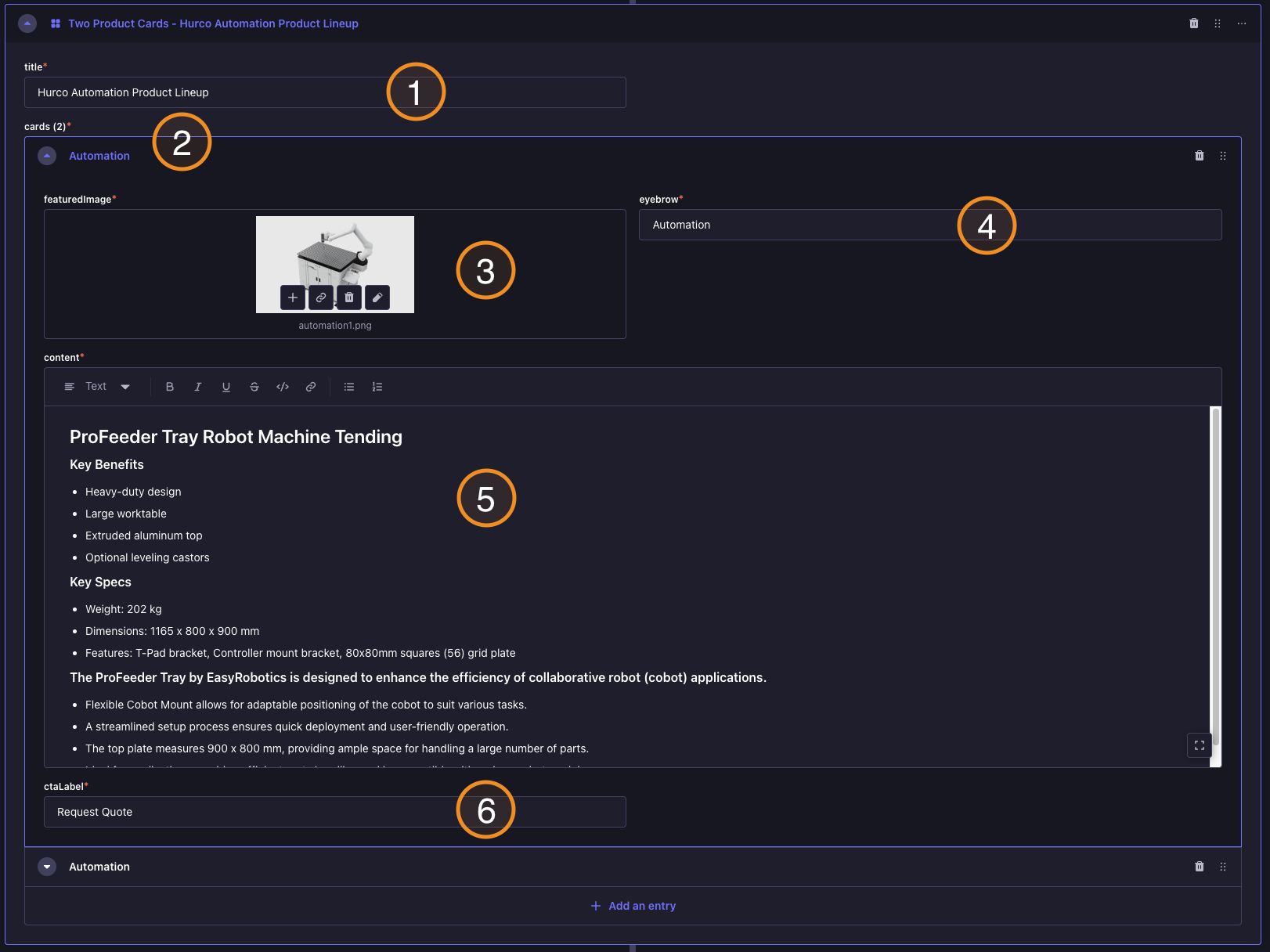Click the automation1.png file name

tap(335, 326)
